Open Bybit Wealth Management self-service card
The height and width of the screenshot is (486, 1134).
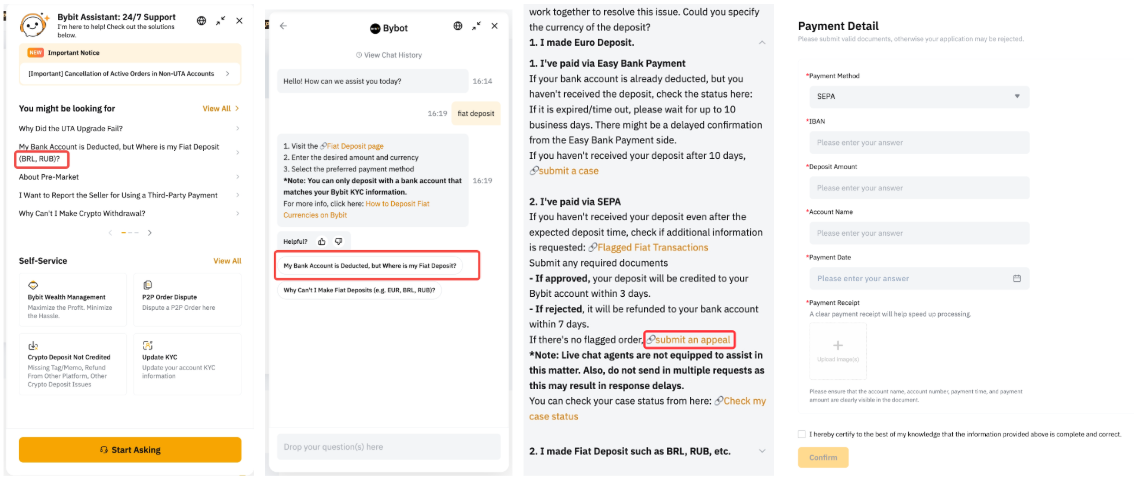point(73,301)
